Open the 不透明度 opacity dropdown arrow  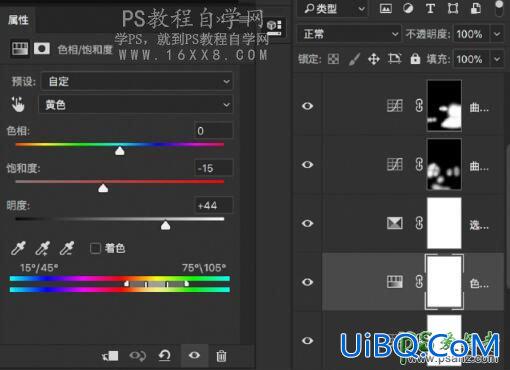click(x=497, y=34)
